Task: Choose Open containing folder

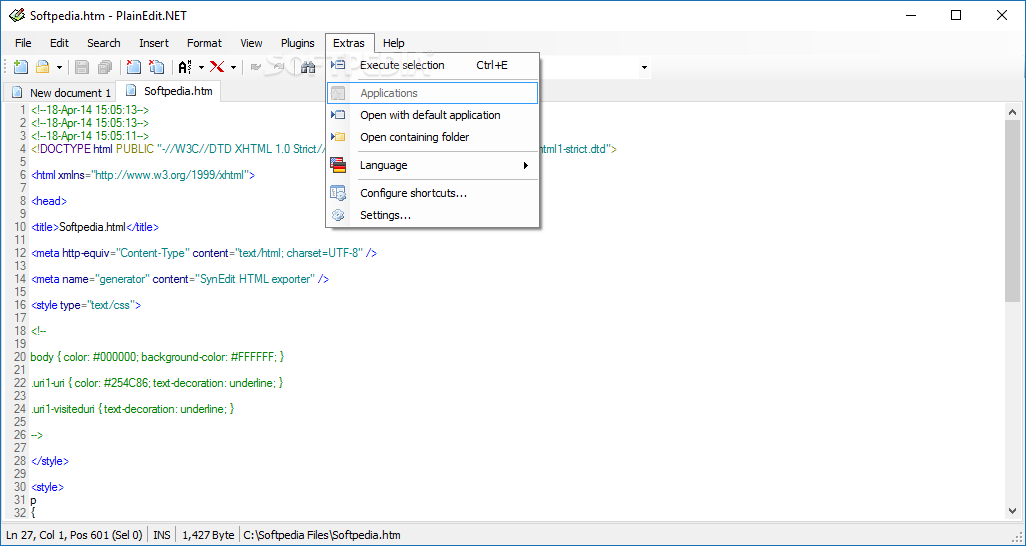Action: click(x=433, y=137)
